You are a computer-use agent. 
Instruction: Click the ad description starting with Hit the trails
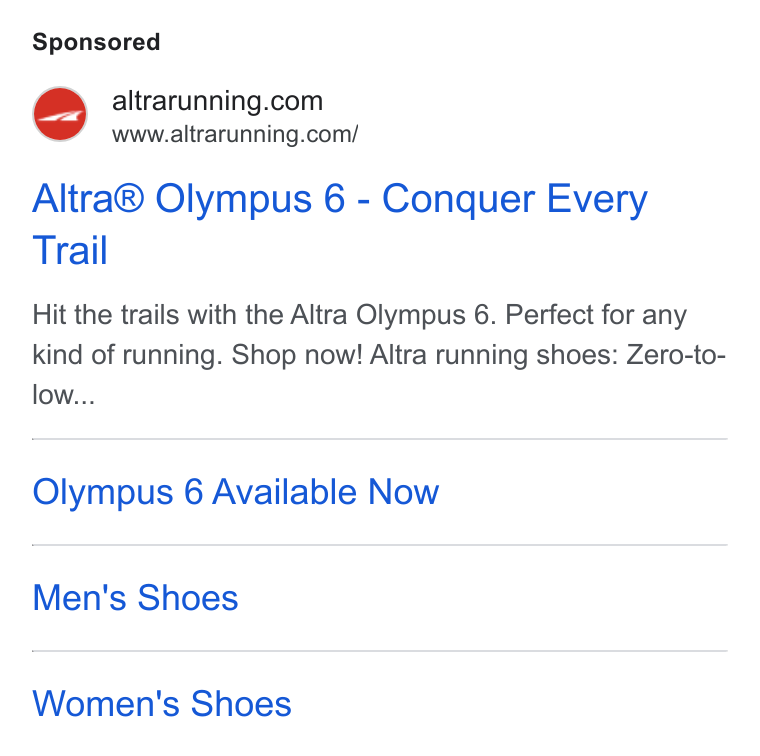point(379,354)
